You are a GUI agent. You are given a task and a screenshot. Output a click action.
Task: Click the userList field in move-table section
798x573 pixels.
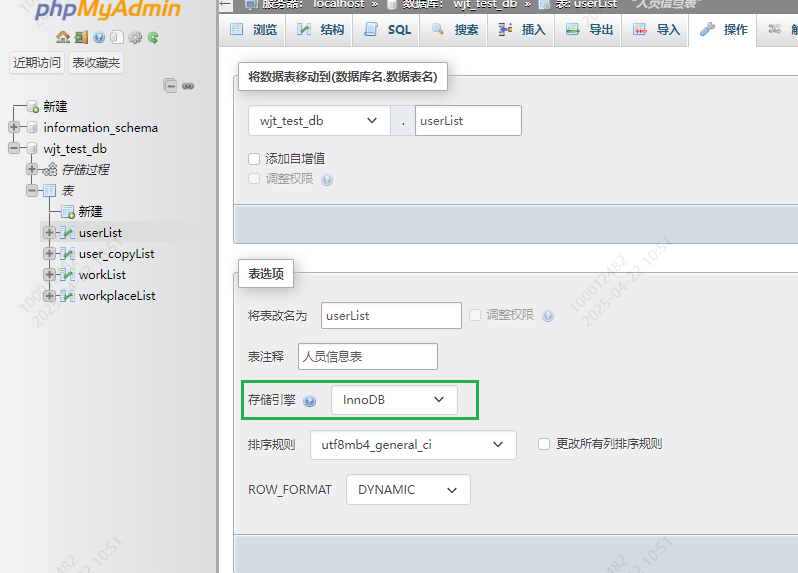468,121
